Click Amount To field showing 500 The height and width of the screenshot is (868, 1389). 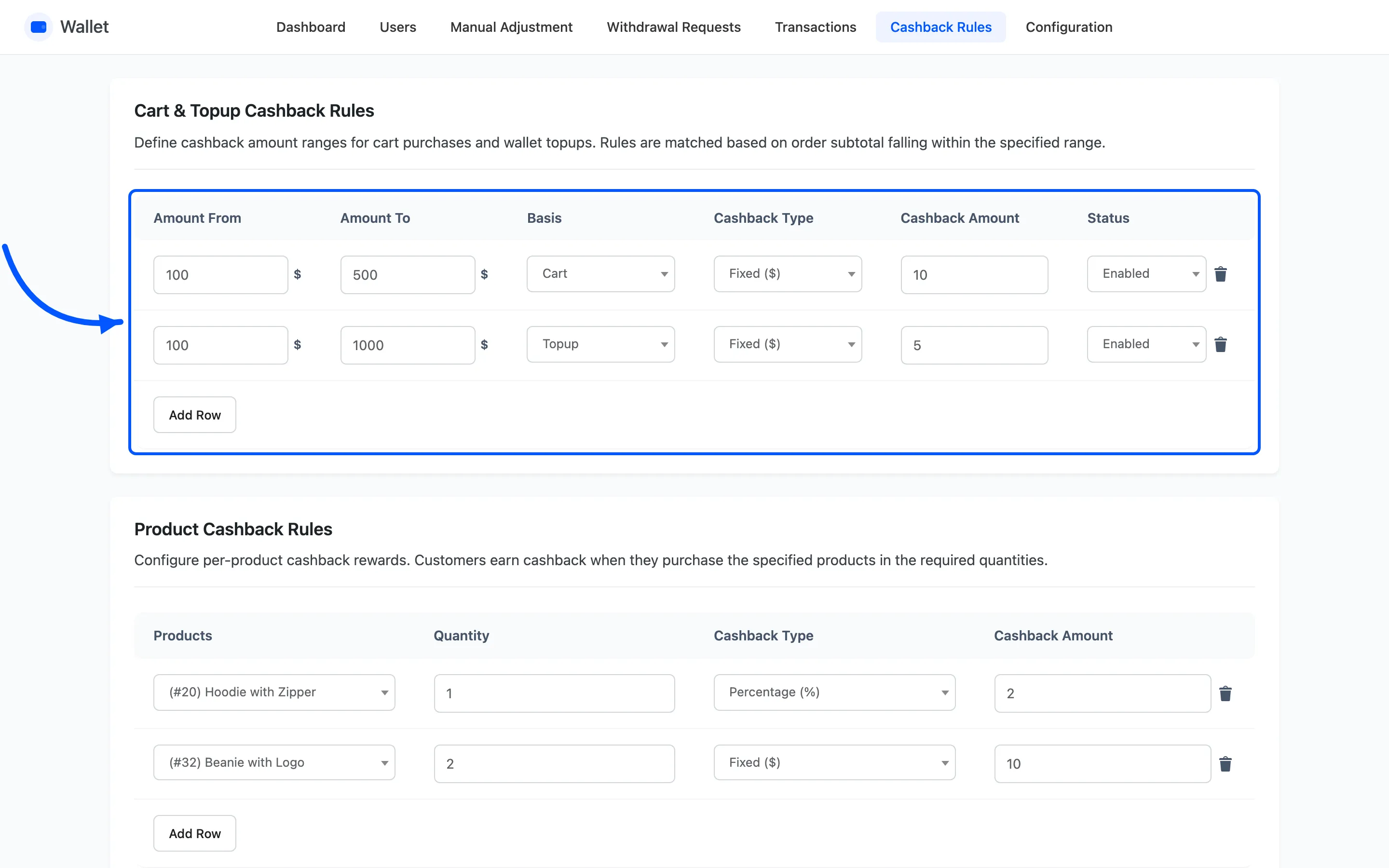(408, 275)
